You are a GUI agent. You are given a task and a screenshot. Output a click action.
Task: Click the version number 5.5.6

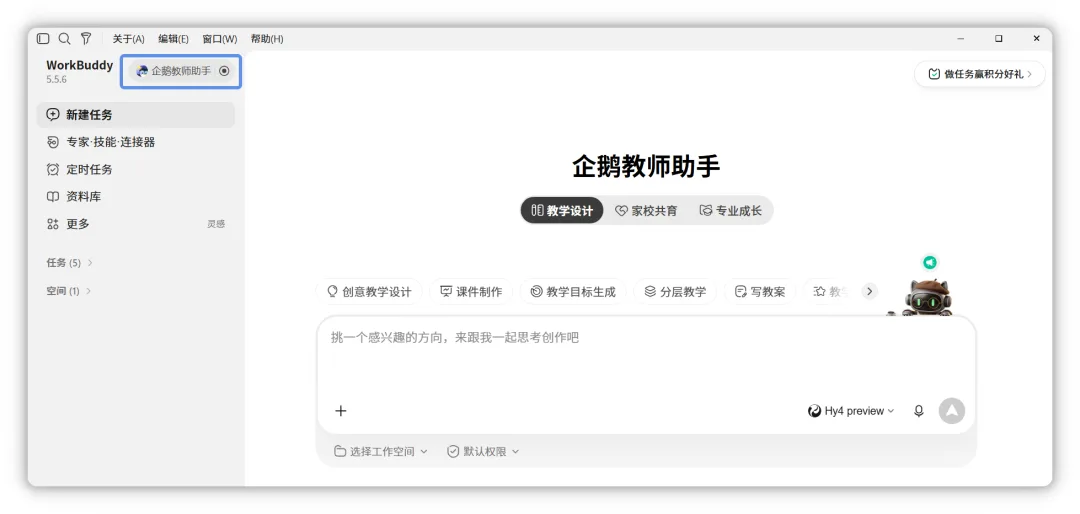pyautogui.click(x=56, y=79)
